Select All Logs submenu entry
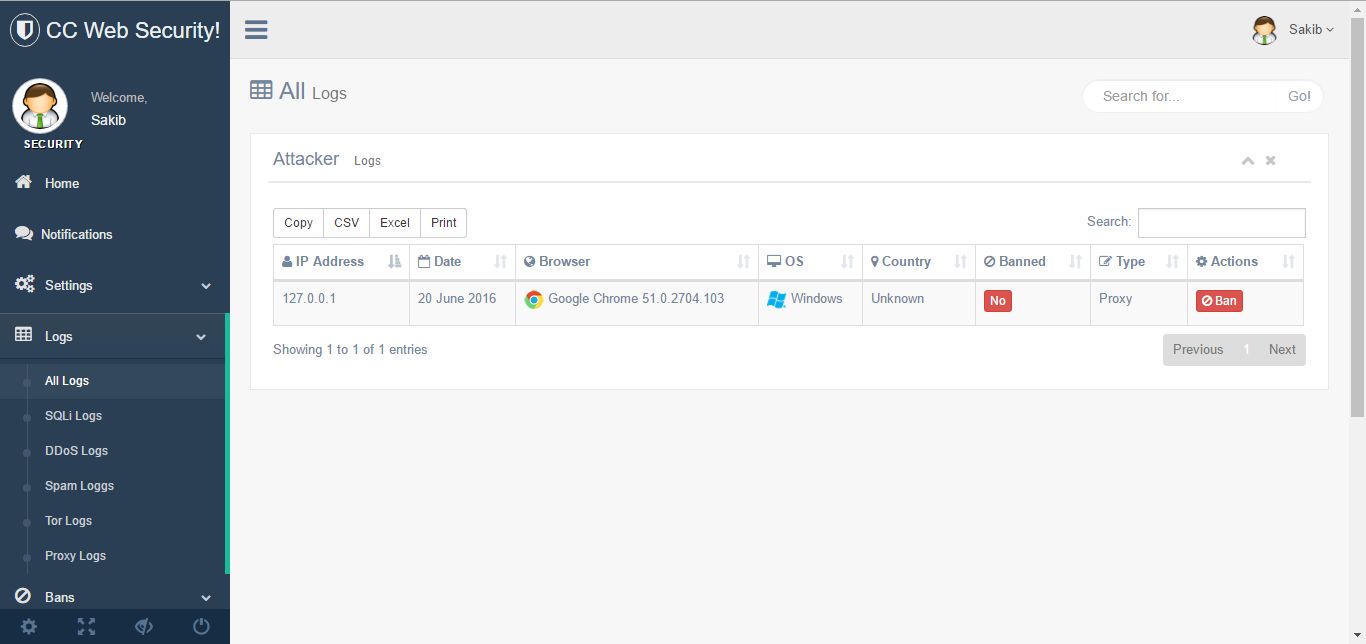This screenshot has width=1366, height=644. coord(67,381)
